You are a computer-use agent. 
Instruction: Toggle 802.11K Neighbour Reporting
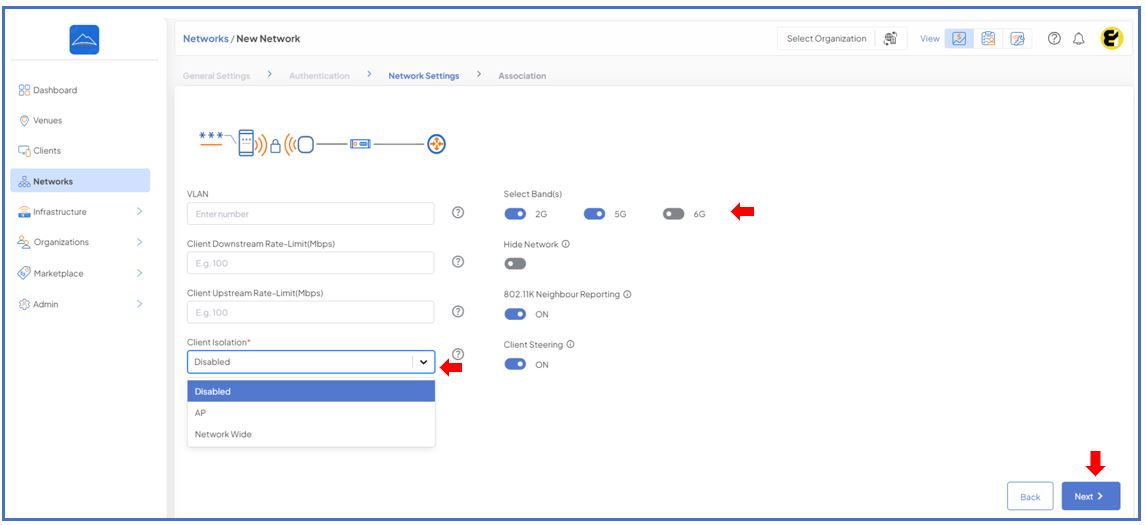pos(515,314)
